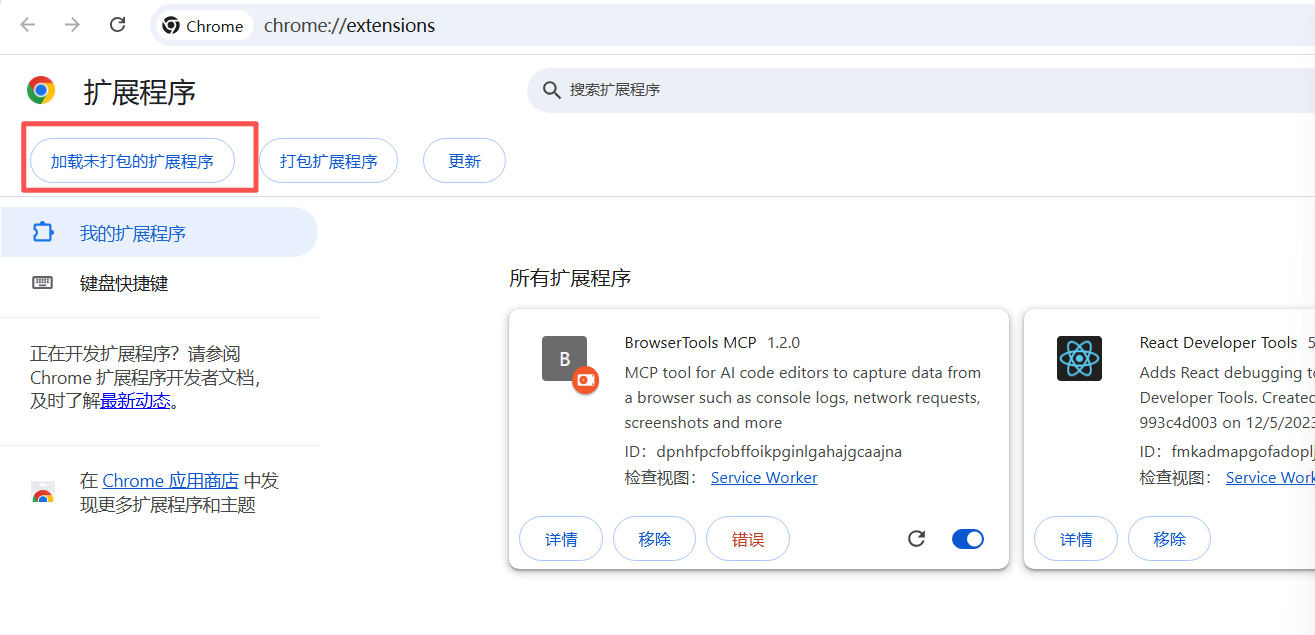Viewport: 1315px width, 635px height.
Task: Open 详情 for React Developer Tools
Action: (x=1076, y=539)
